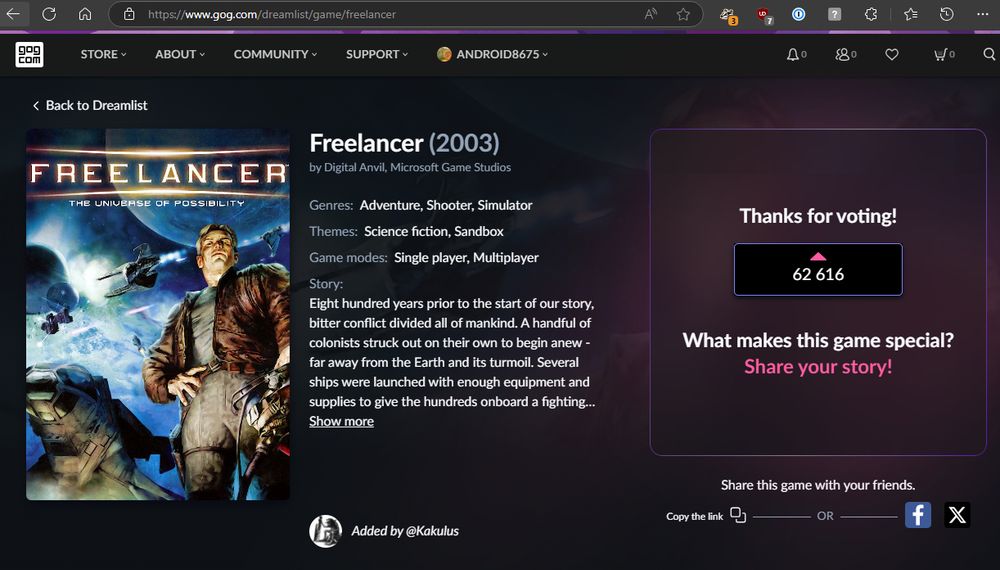1000x570 pixels.
Task: Click the Science fiction theme
Action: (x=406, y=231)
